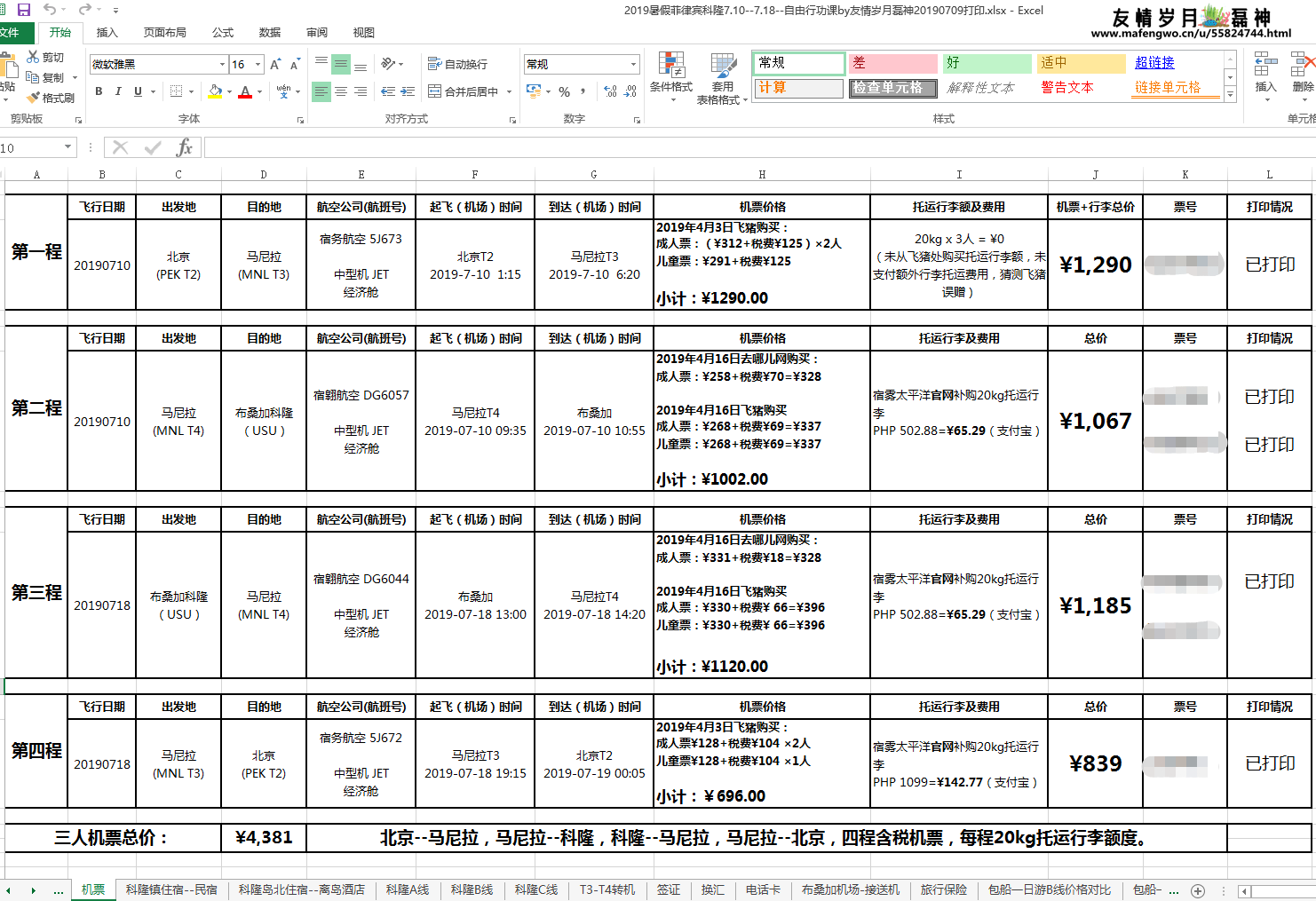1316x901 pixels.
Task: Click the Save icon in quick access toolbar
Action: tap(24, 10)
